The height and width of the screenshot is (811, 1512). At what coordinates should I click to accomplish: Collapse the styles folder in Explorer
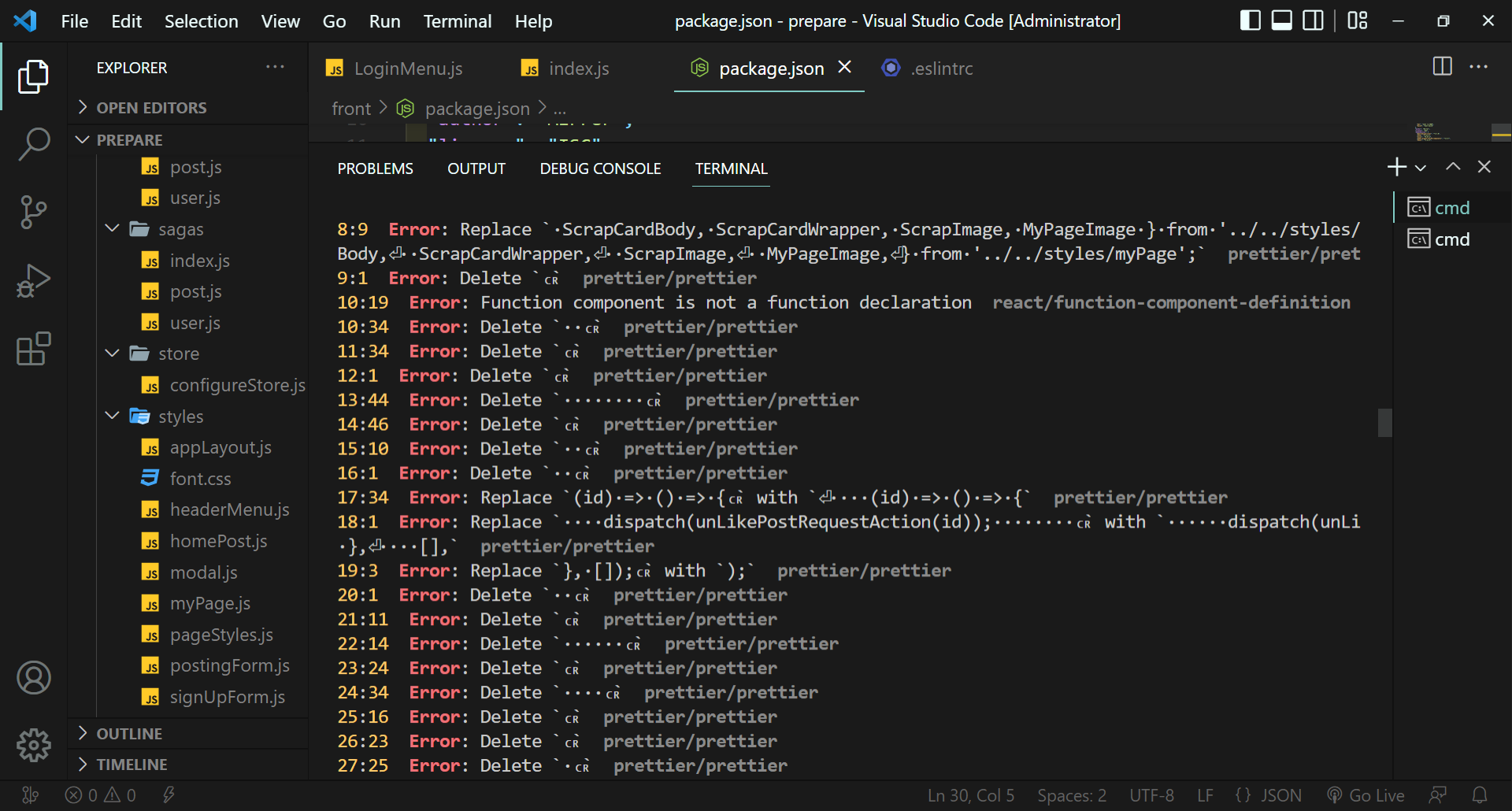pyautogui.click(x=111, y=416)
